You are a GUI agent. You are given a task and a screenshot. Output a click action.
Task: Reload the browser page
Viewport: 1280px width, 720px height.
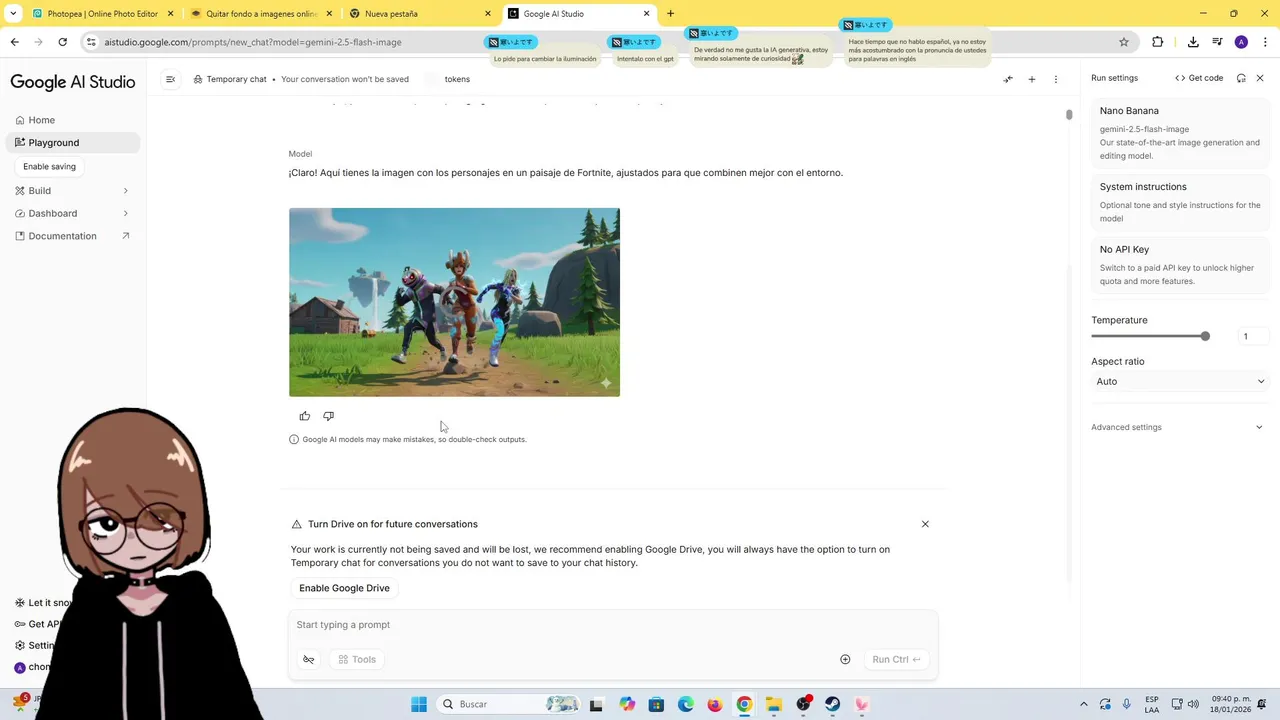[x=62, y=42]
